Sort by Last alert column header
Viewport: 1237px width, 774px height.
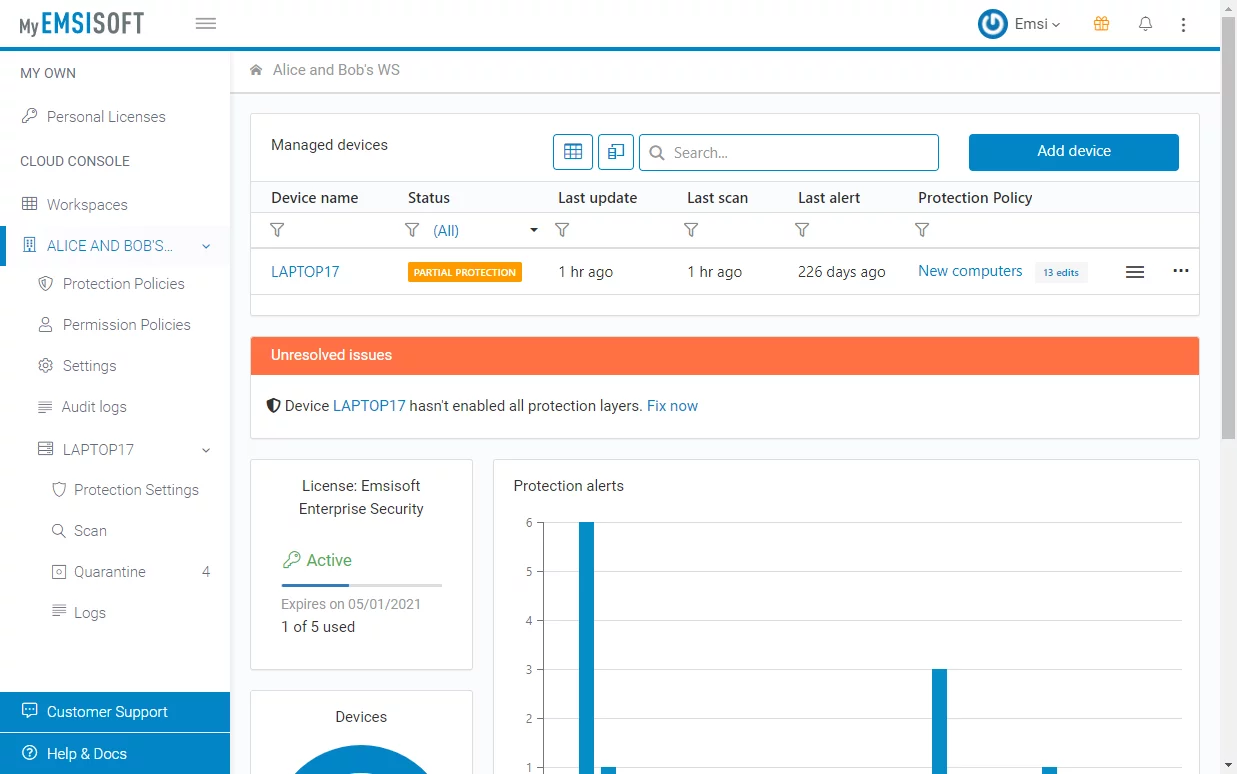(x=829, y=198)
